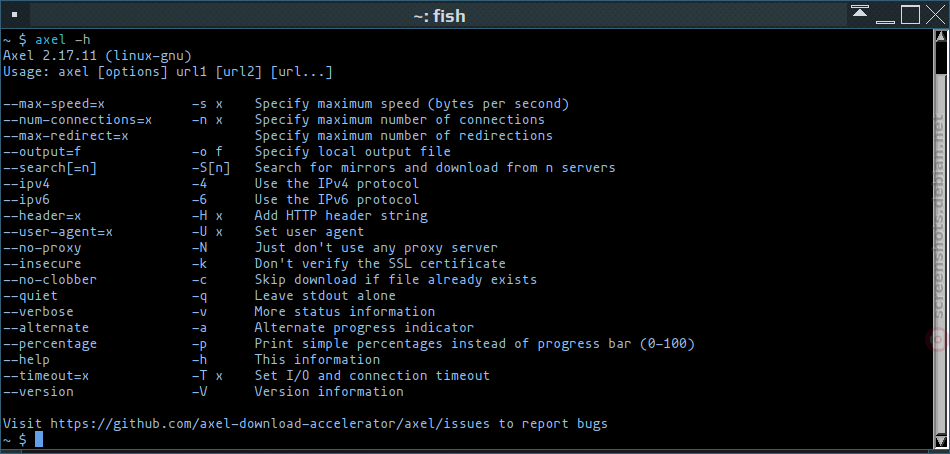Click the '--user-agent=x' option text
950x454 pixels.
pos(58,232)
